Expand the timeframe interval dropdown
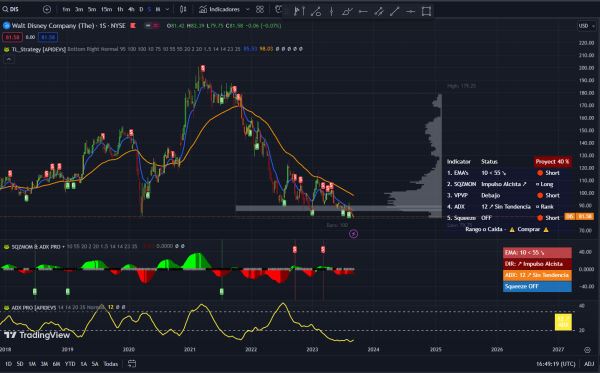Screen dimensions: 600x373 click(167, 9)
